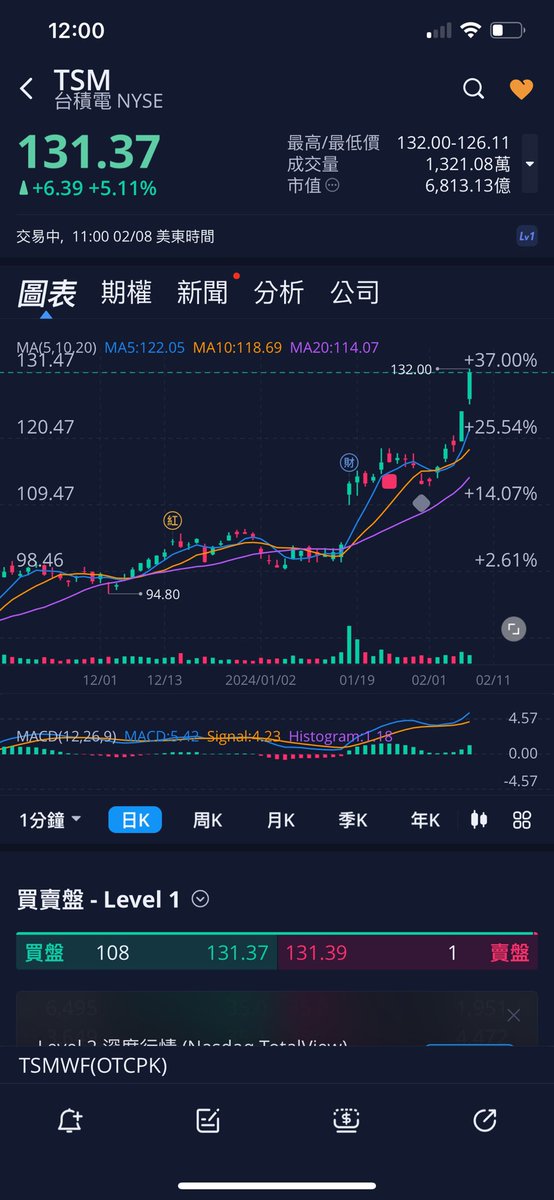
Task: Open candlestick chart style icon
Action: click(479, 820)
